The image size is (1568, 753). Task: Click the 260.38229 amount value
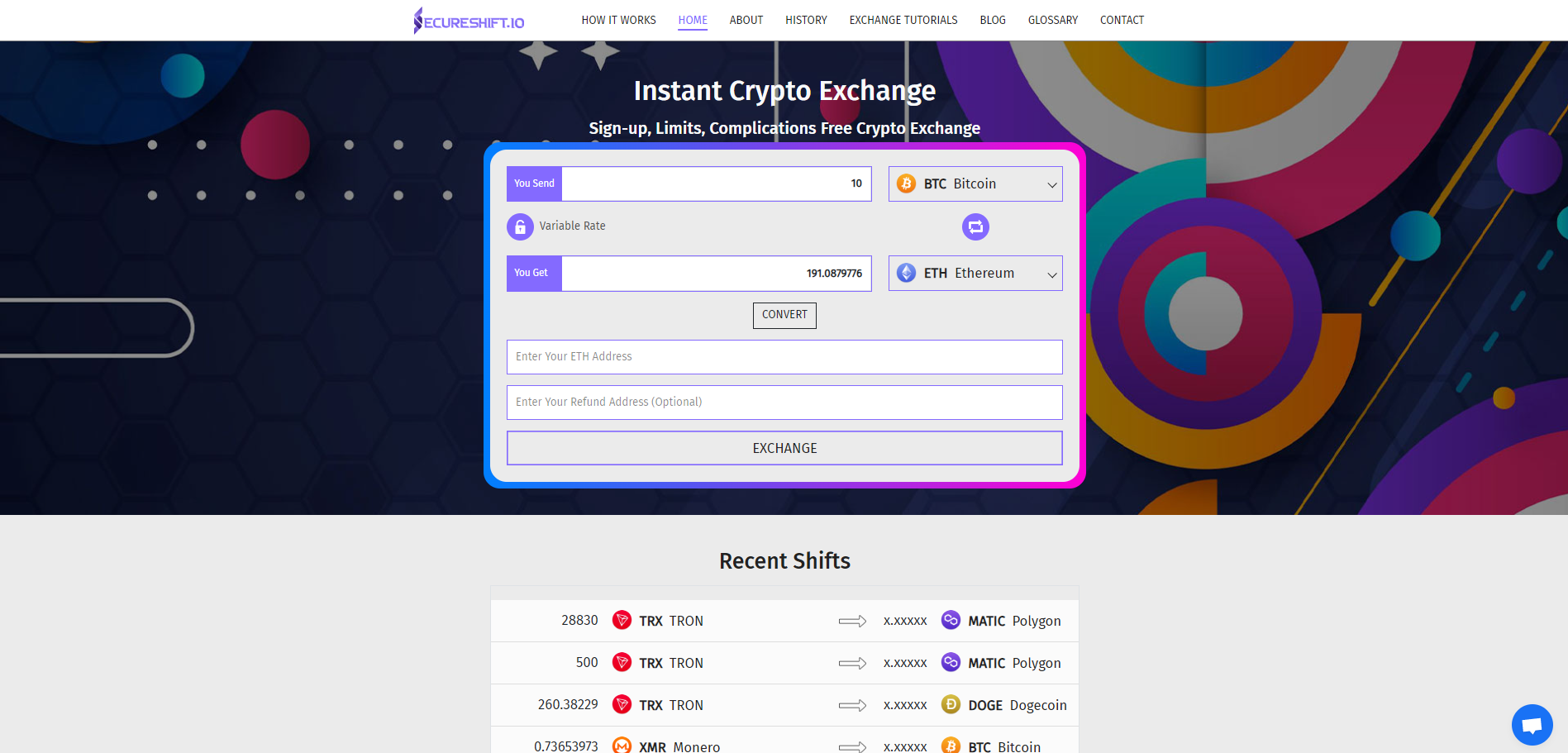coord(568,704)
